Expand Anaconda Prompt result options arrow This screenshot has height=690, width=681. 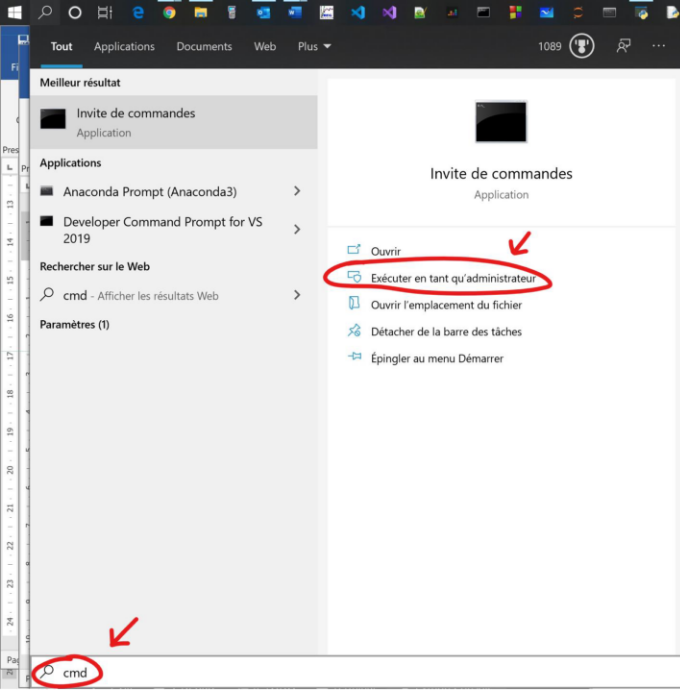(297, 191)
